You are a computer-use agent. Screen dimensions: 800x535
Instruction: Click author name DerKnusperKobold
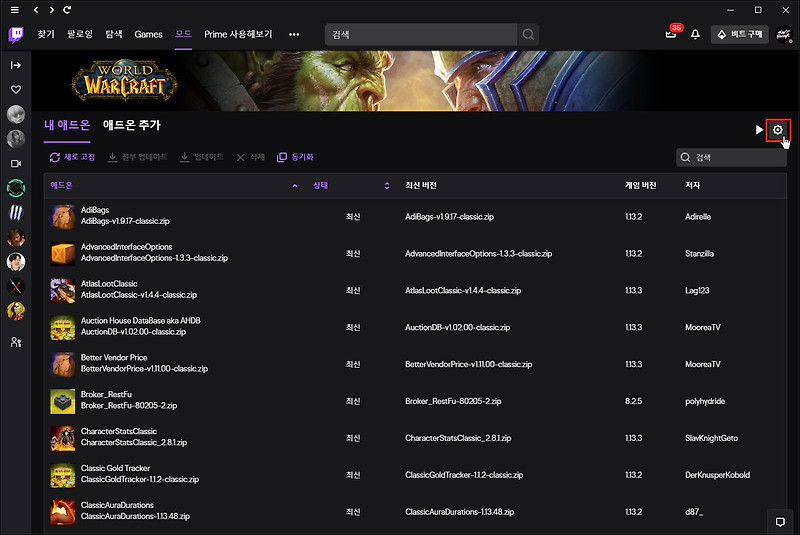717,475
